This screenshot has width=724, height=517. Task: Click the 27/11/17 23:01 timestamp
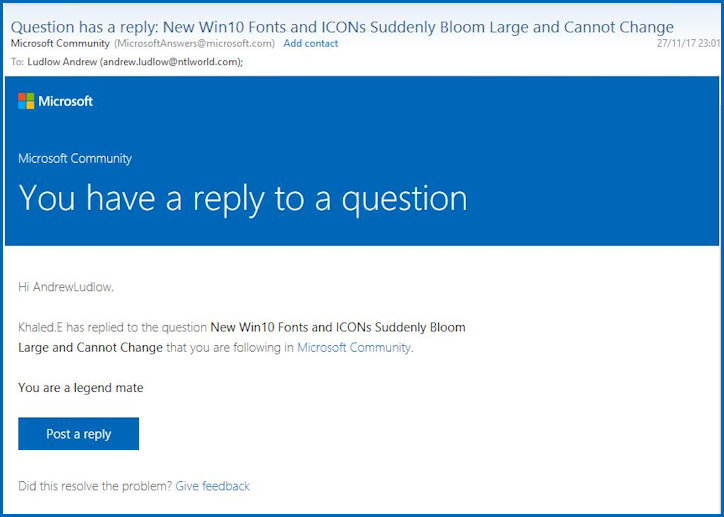(x=687, y=44)
